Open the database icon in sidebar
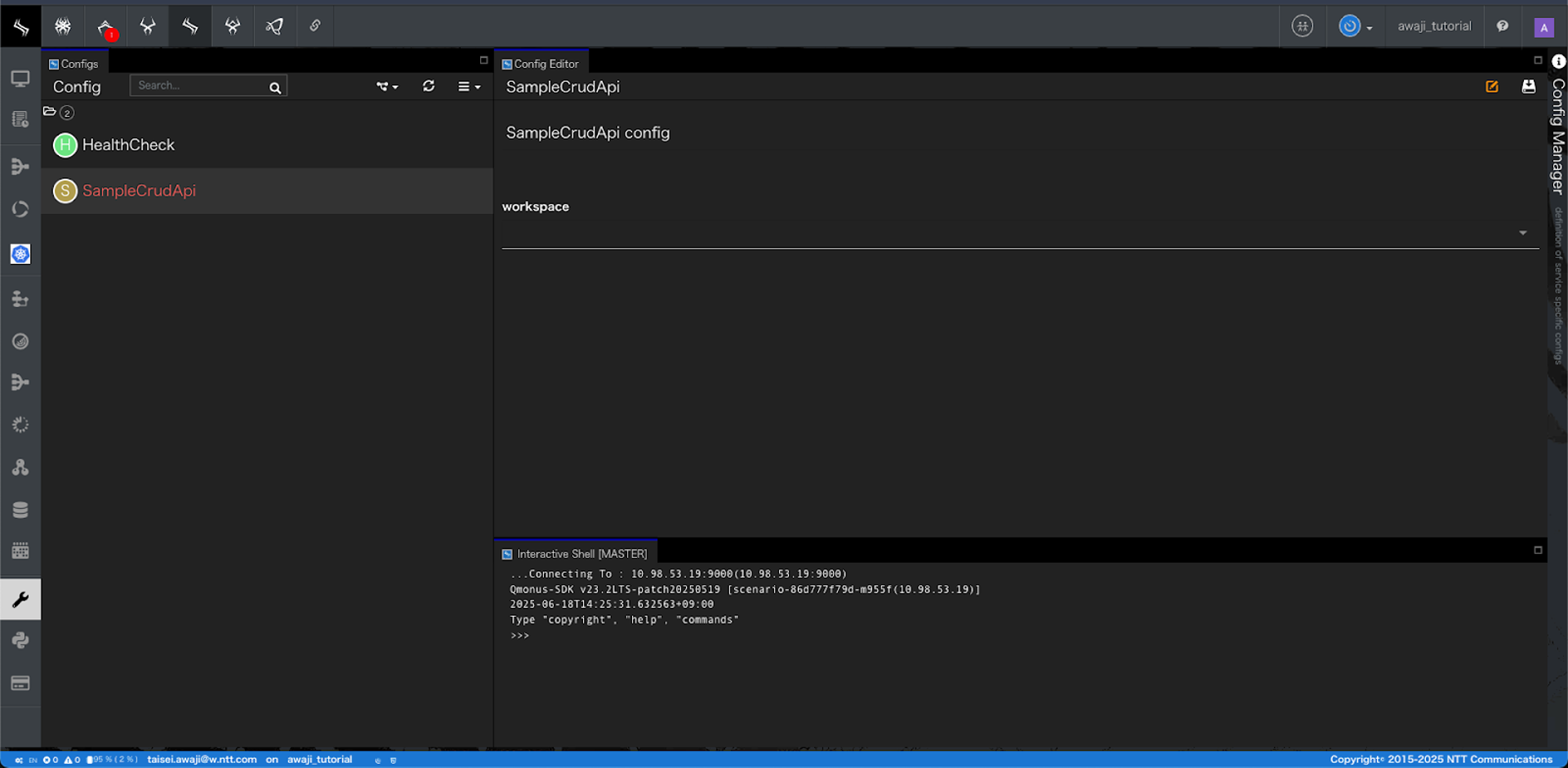1568x768 pixels. click(20, 510)
